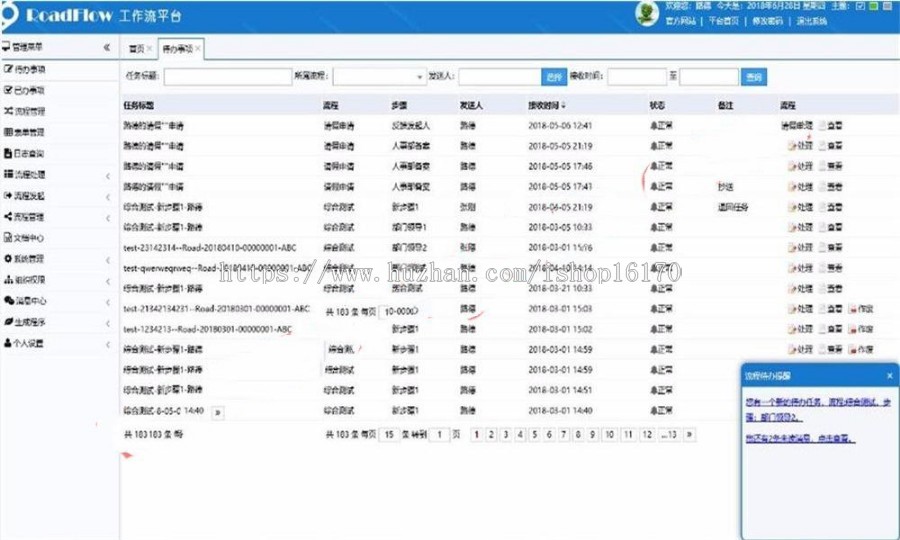Screen dimensions: 900x540
Task: Click the next page » button after …13
Action: (x=689, y=434)
